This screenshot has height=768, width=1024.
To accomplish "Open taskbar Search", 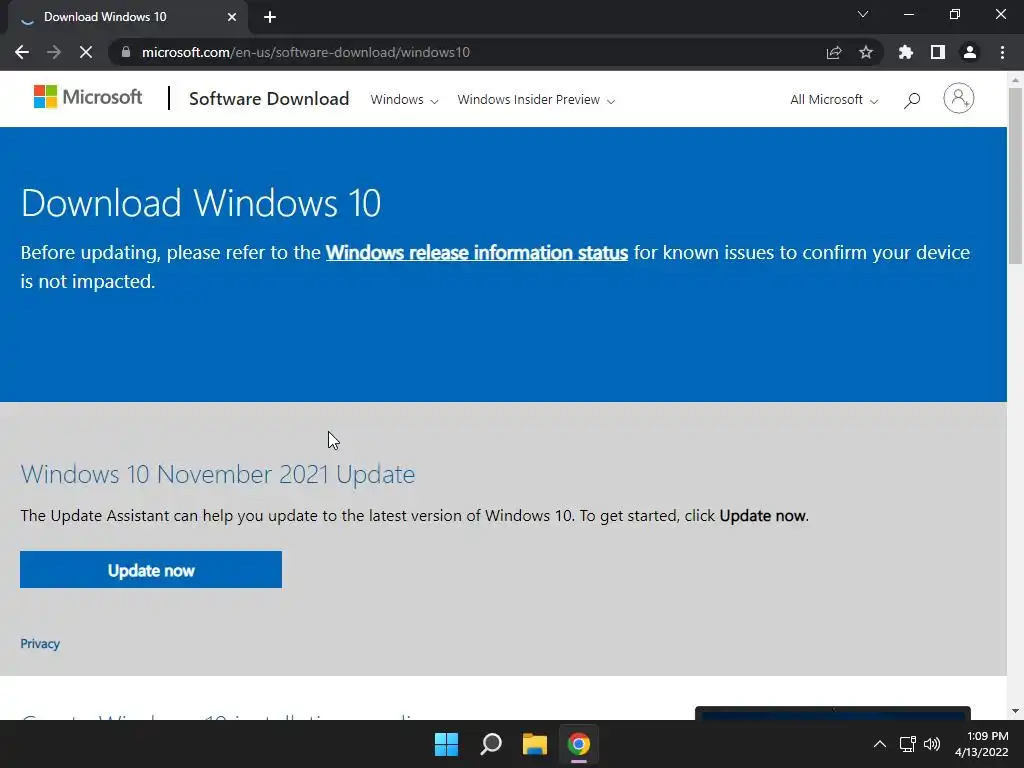I will pyautogui.click(x=490, y=744).
